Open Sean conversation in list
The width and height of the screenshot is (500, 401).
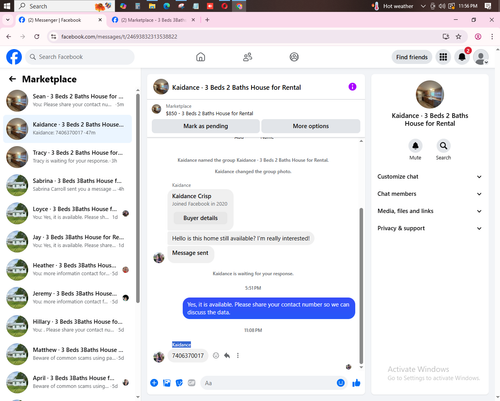pos(68,100)
